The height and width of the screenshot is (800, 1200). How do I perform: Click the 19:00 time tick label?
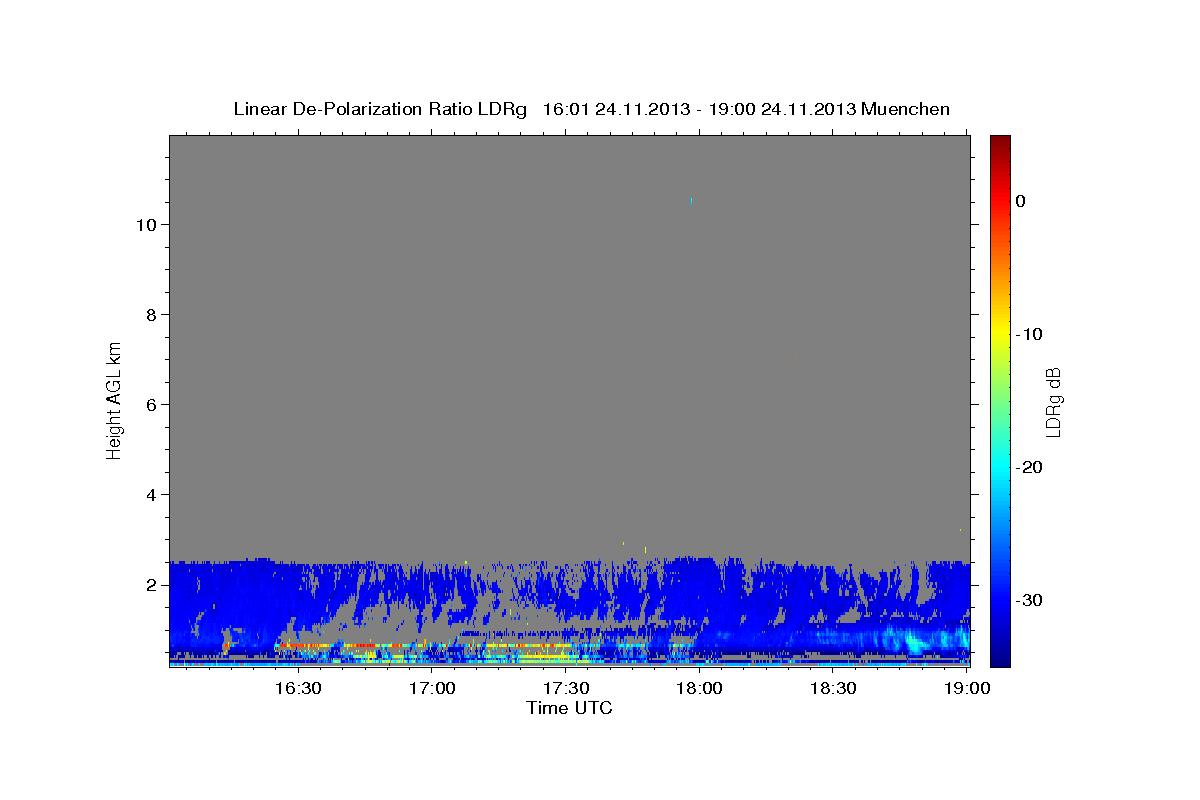pyautogui.click(x=967, y=688)
